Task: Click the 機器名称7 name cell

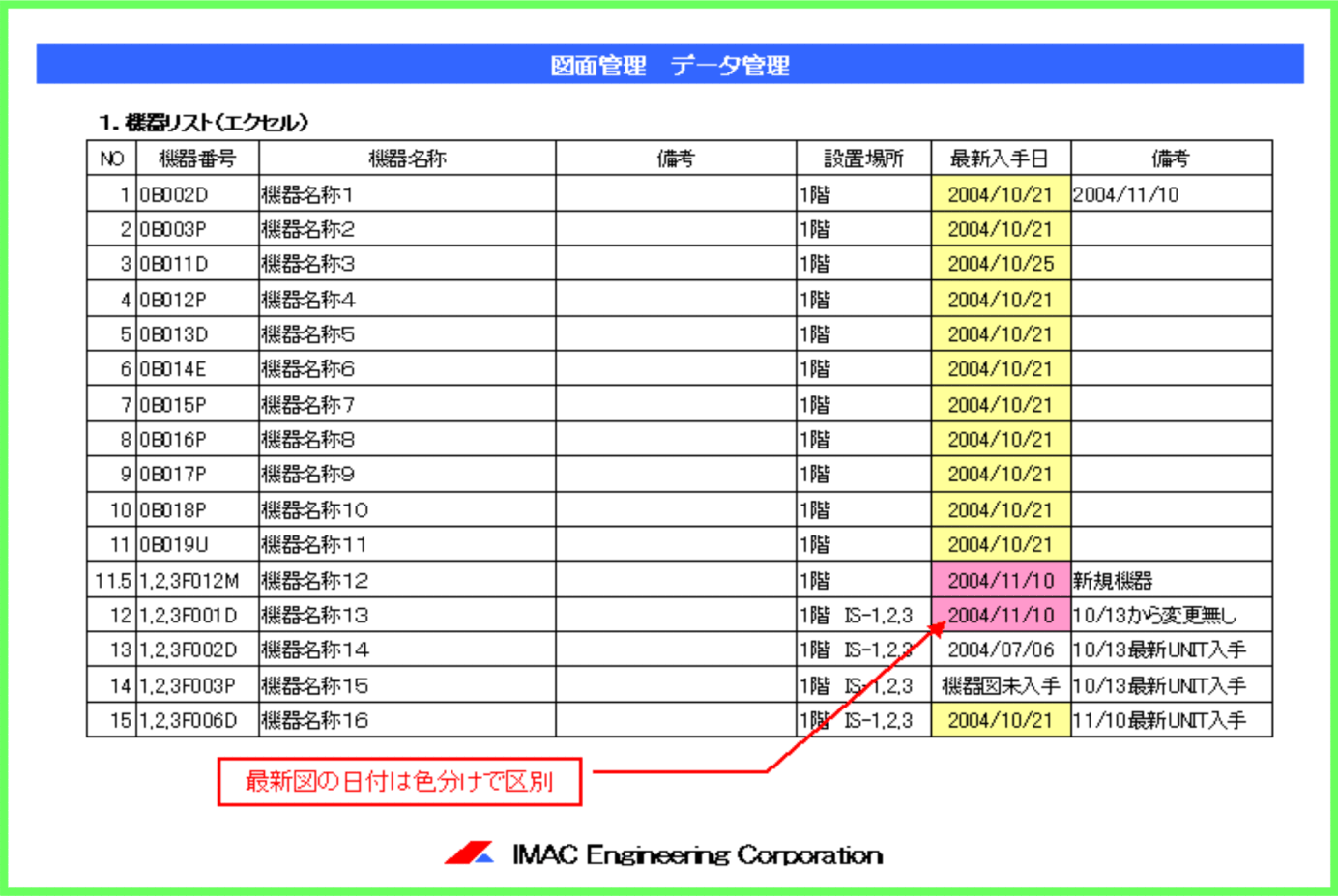Action: click(x=407, y=404)
